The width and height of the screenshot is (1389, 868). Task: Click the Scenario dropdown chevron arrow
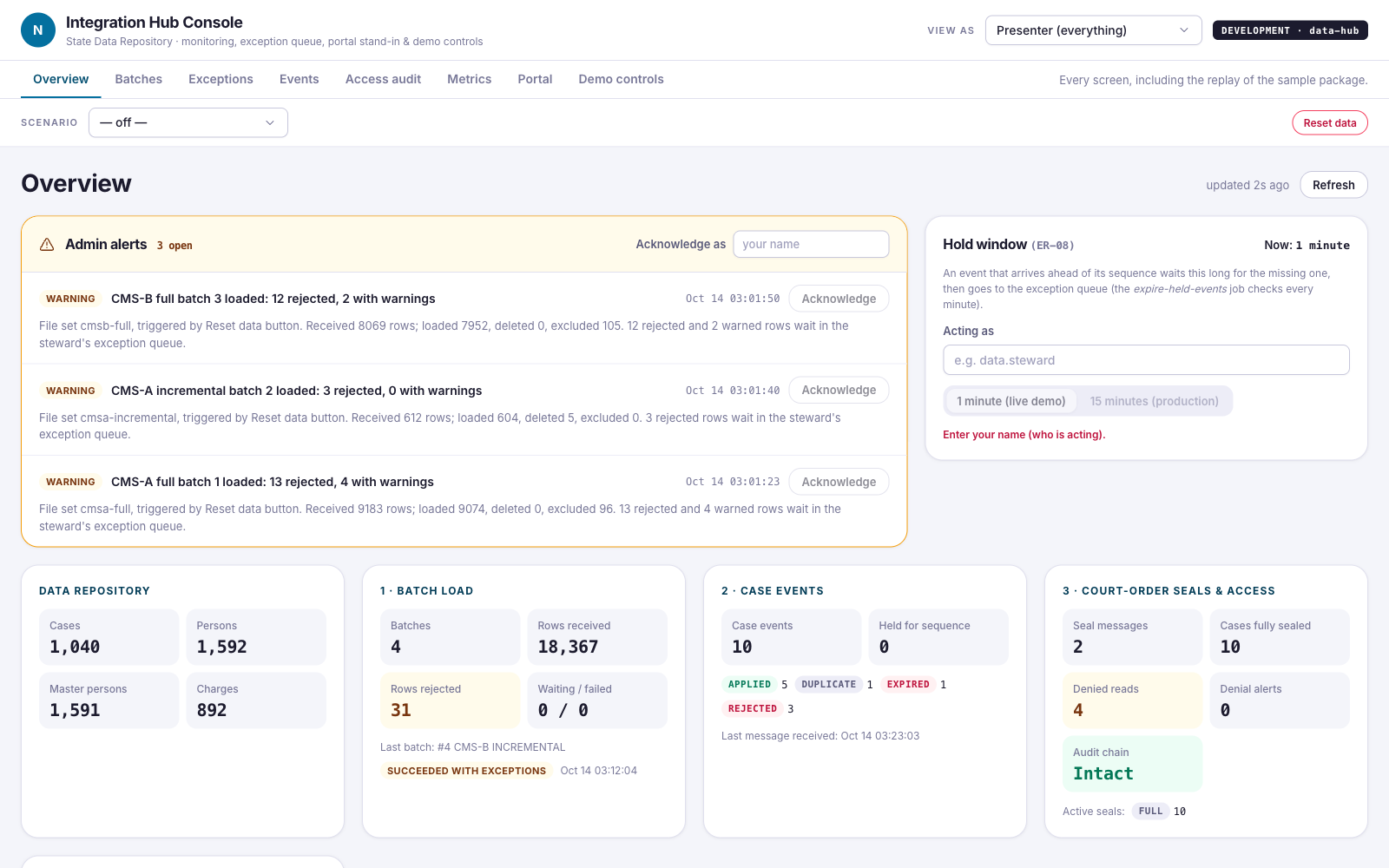pyautogui.click(x=270, y=122)
